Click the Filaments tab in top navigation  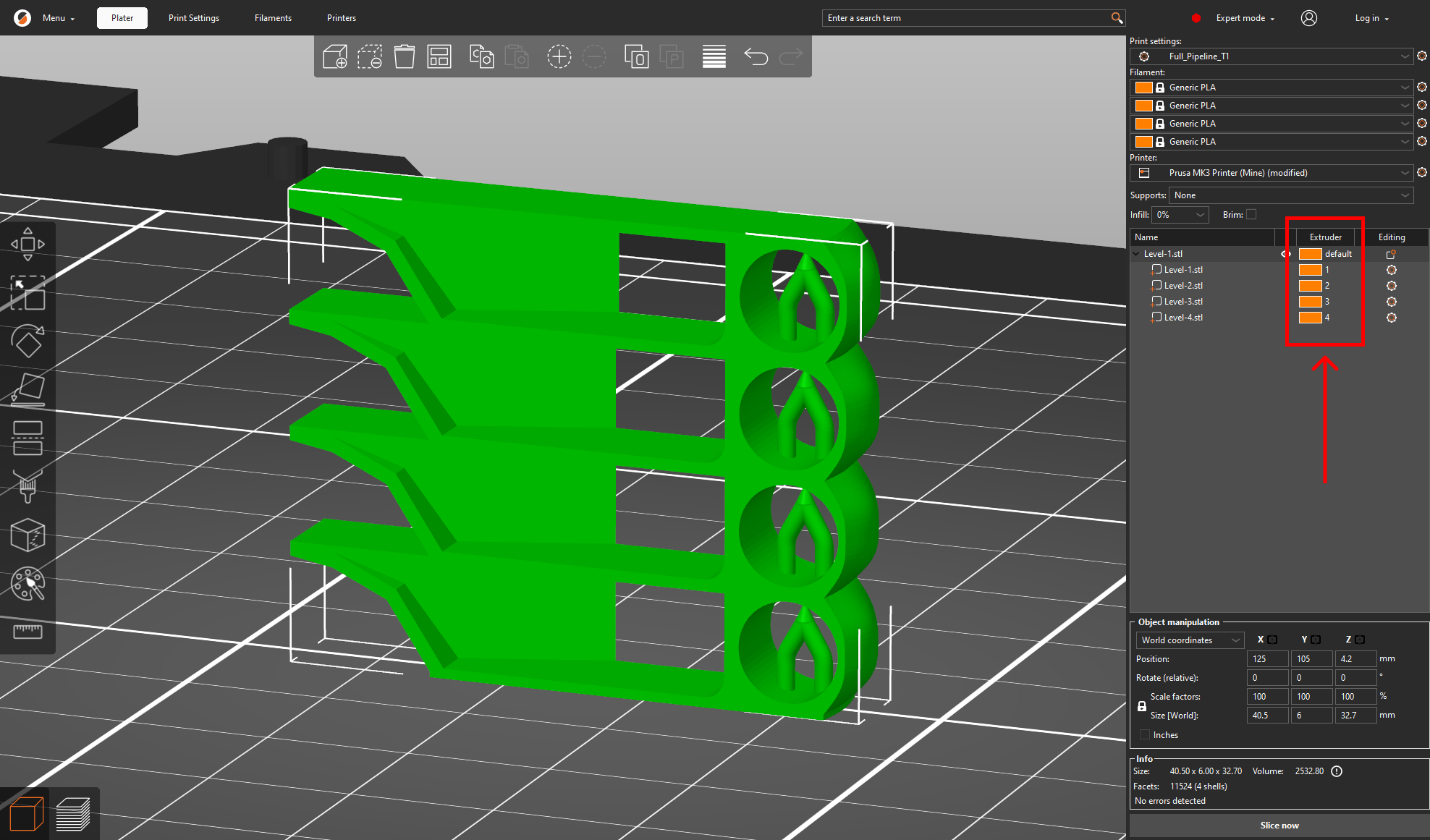271,18
